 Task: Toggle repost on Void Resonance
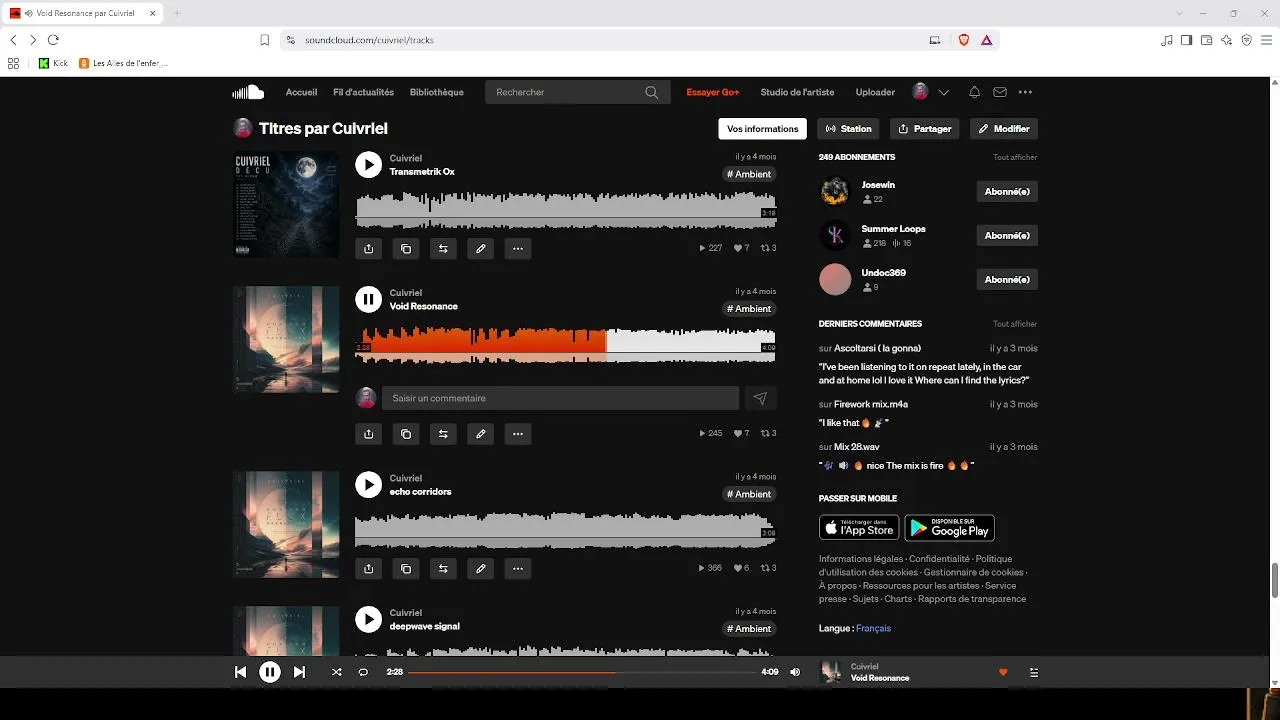click(443, 434)
